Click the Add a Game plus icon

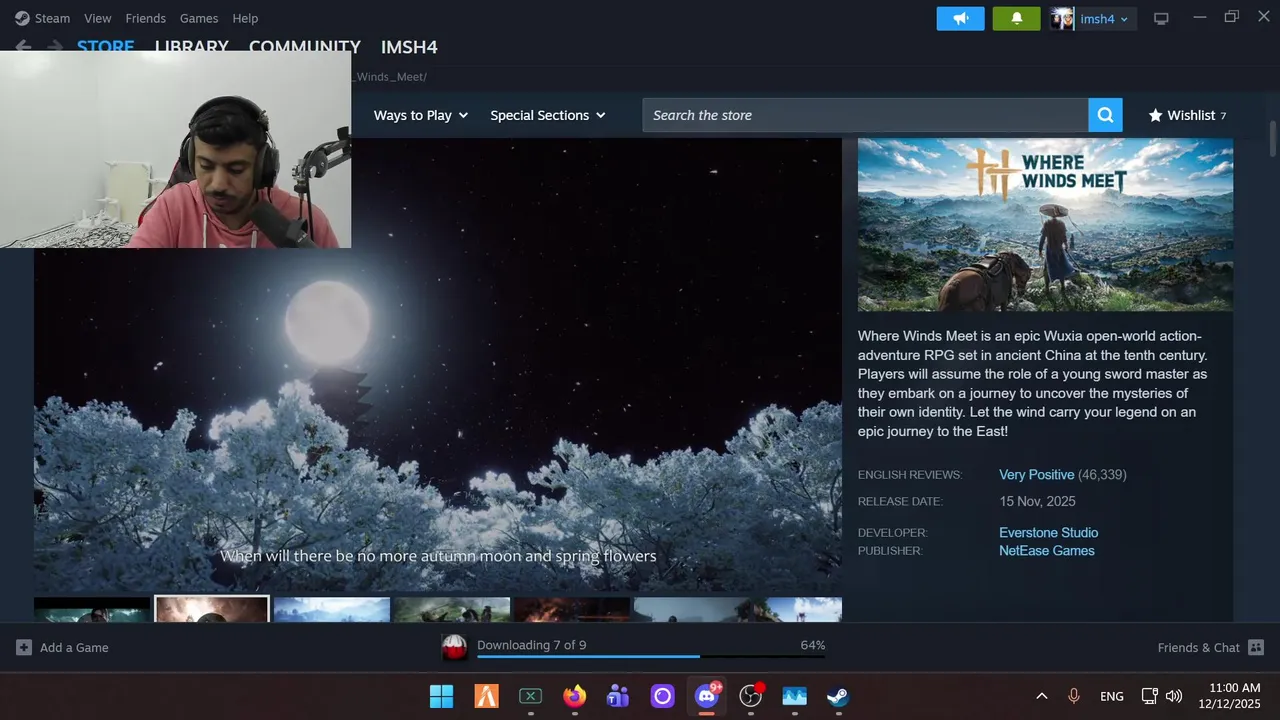(24, 647)
